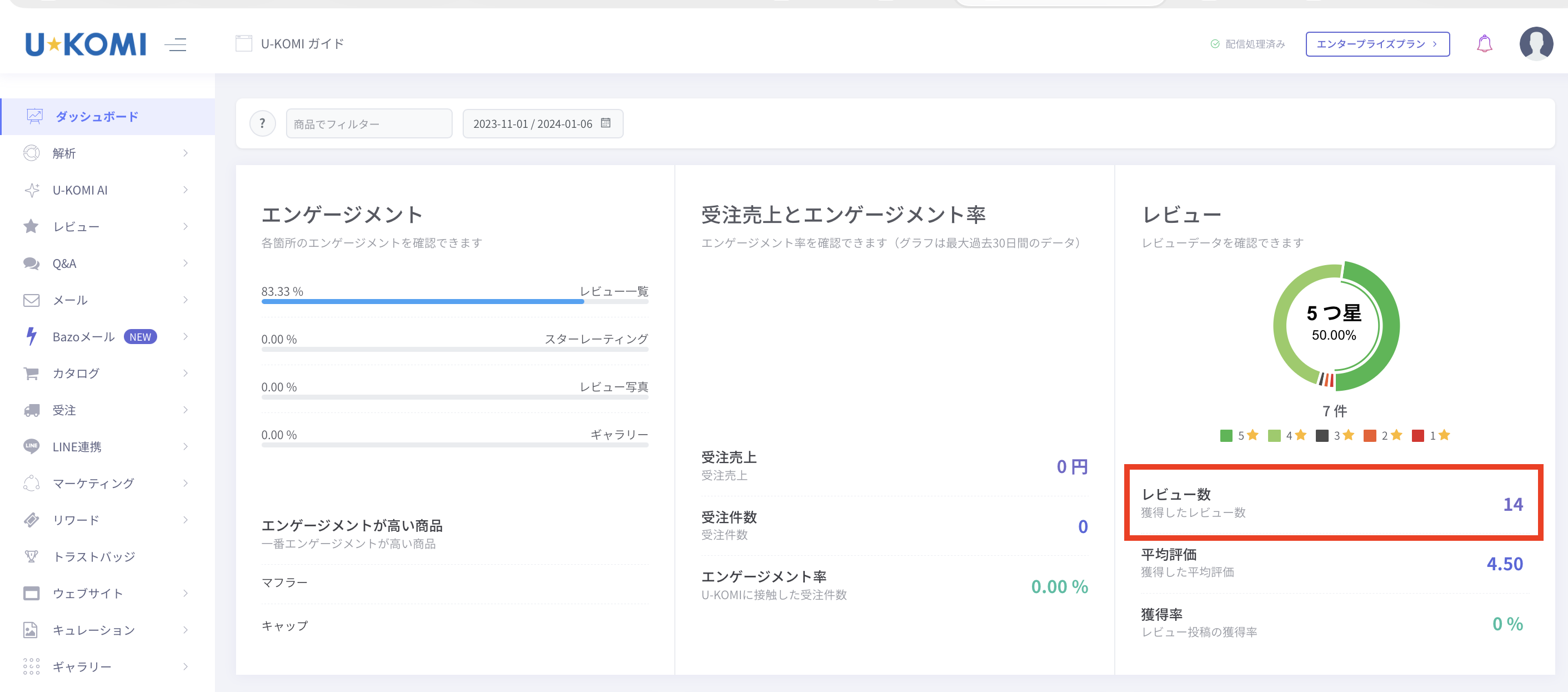Click the question mark help icon
1568x692 pixels.
coord(262,123)
